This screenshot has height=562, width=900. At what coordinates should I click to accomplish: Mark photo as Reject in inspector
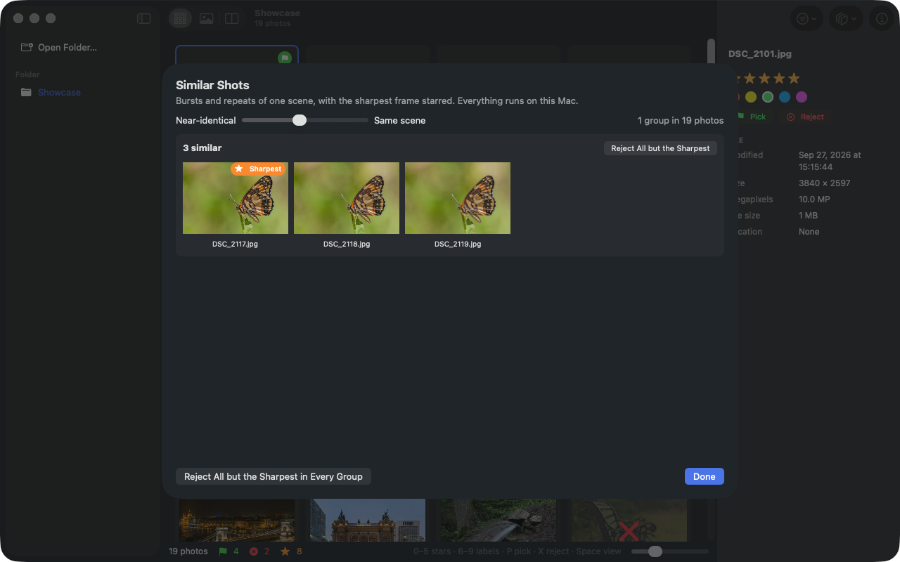tap(805, 117)
